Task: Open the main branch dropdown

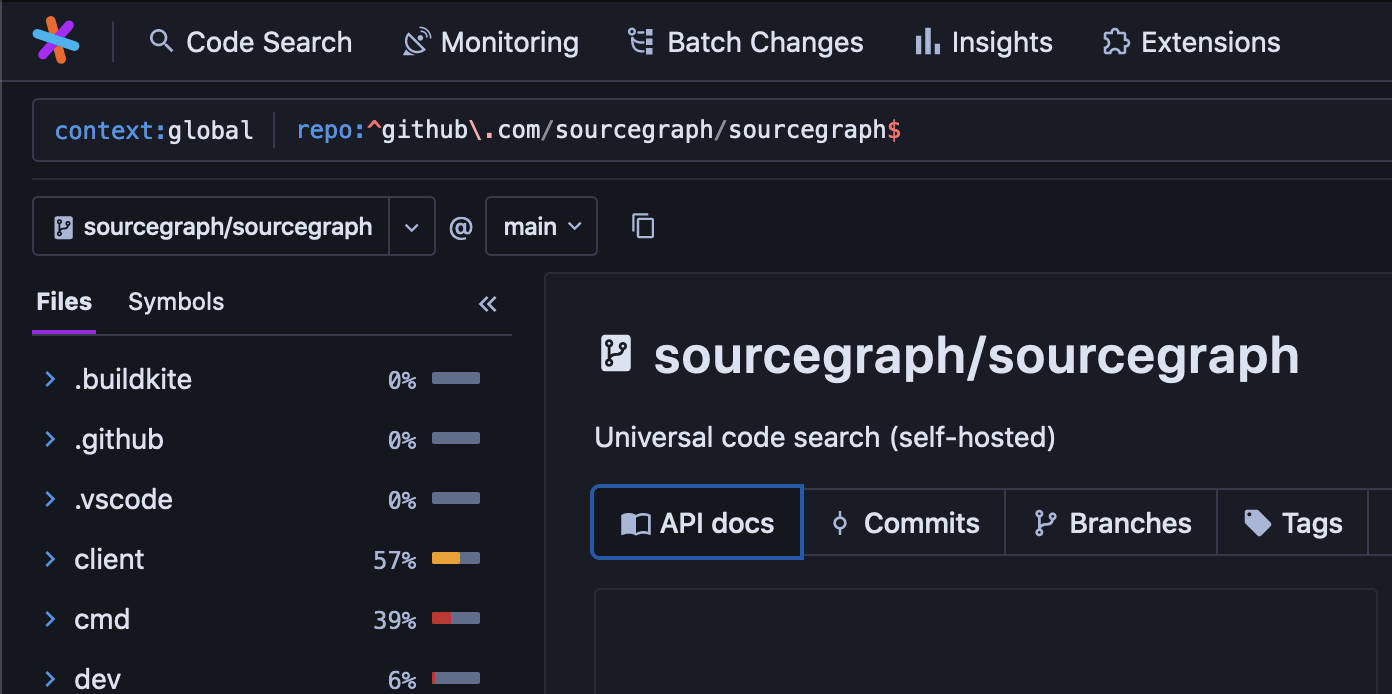Action: pyautogui.click(x=541, y=226)
